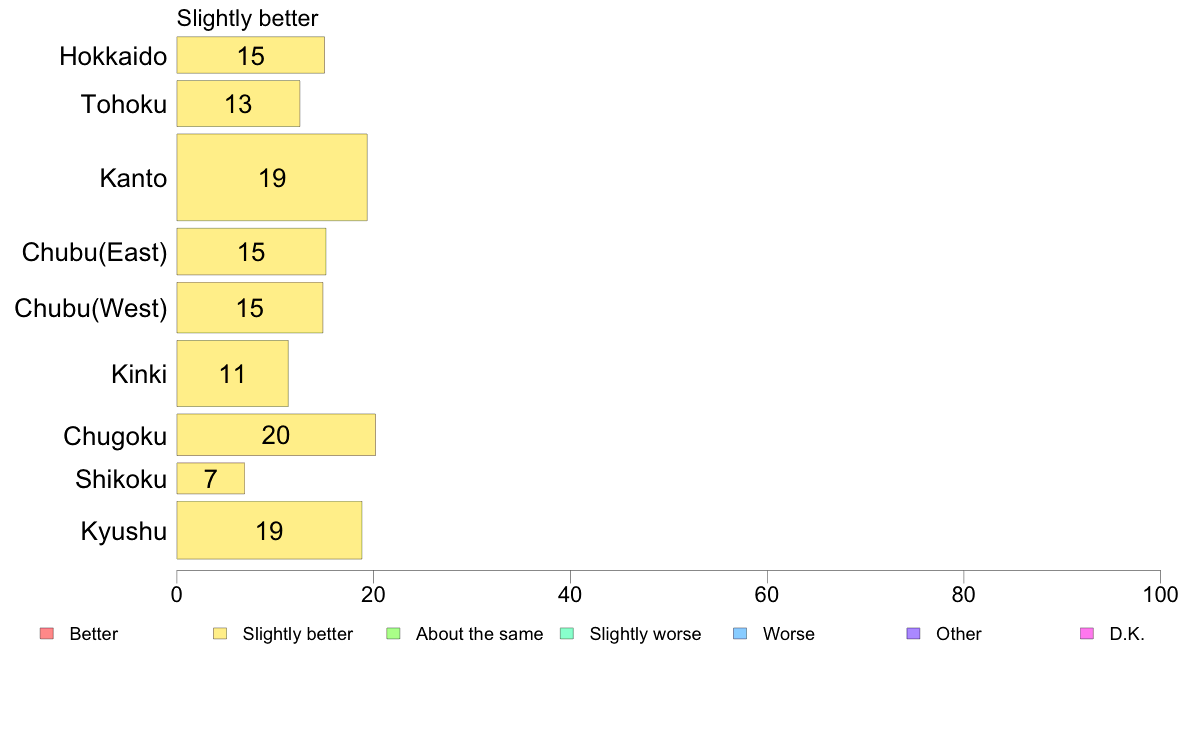The image size is (1188, 736).
Task: Select the Chubu(East) bar
Action: 252,252
